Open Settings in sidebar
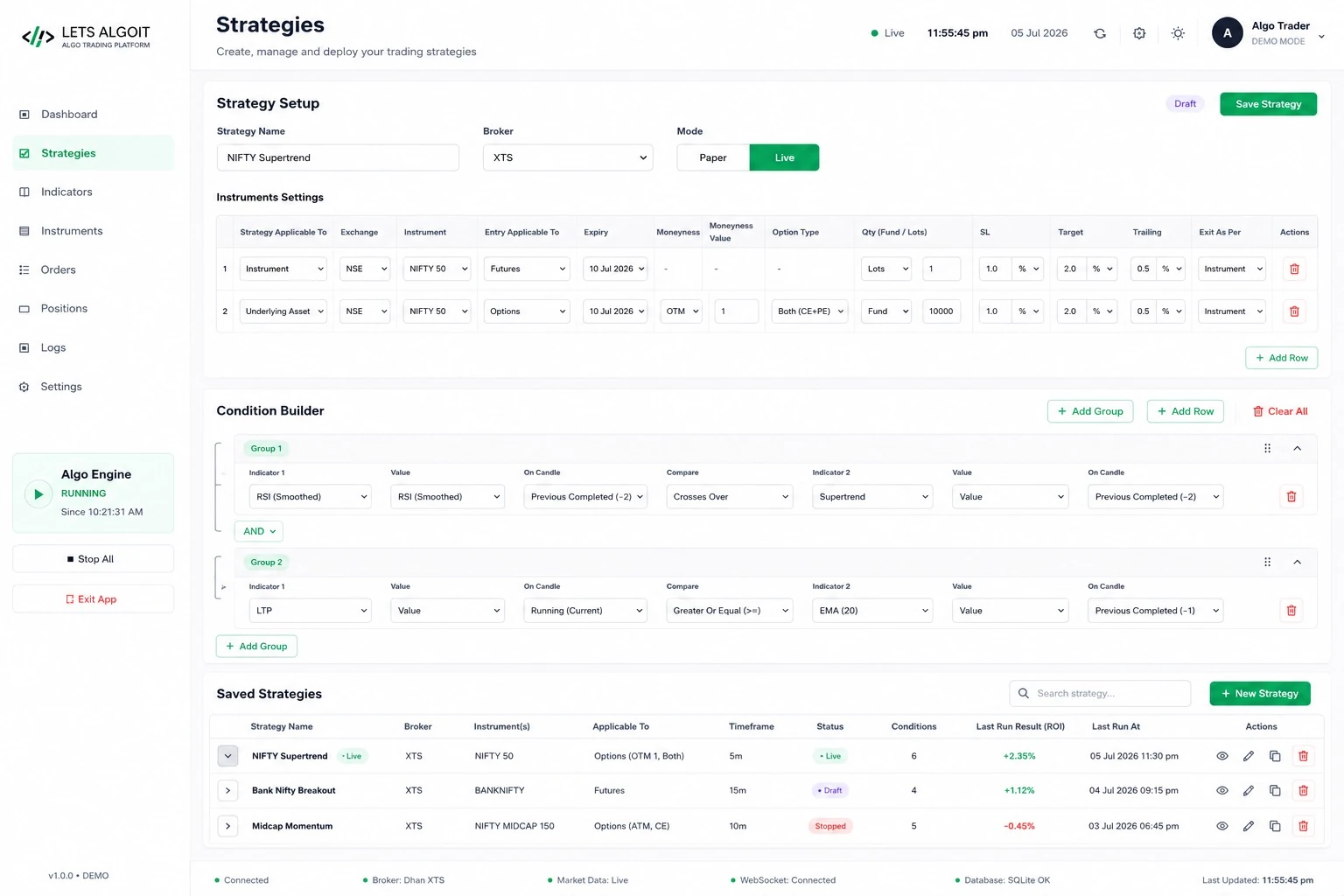This screenshot has height=896, width=1344. (x=93, y=387)
